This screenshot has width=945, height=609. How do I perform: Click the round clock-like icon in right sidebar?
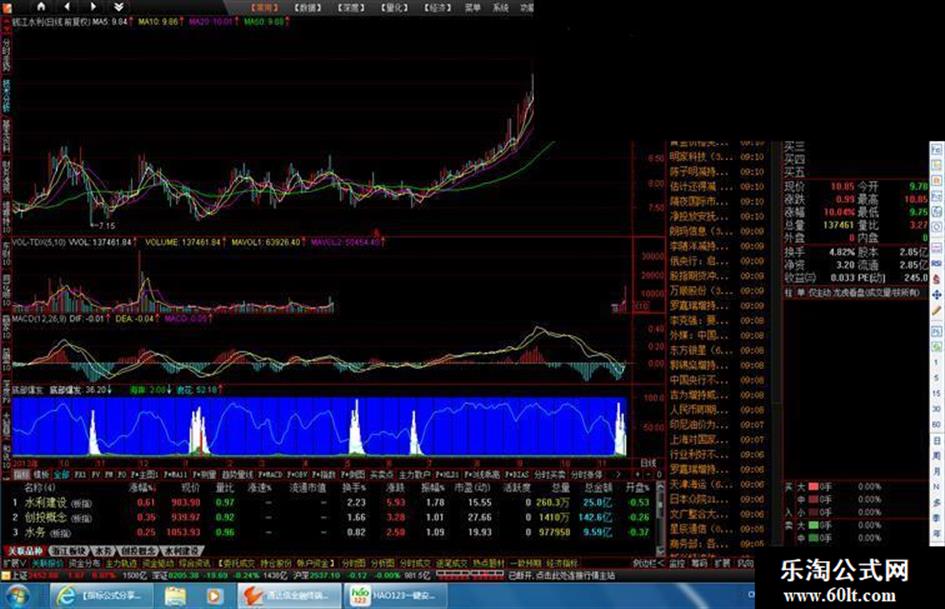point(937,227)
